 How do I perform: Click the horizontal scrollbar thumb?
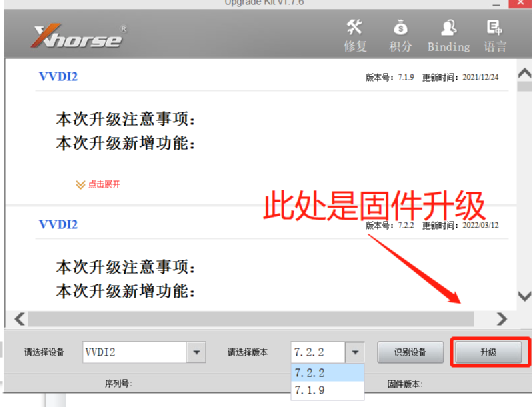click(251, 319)
